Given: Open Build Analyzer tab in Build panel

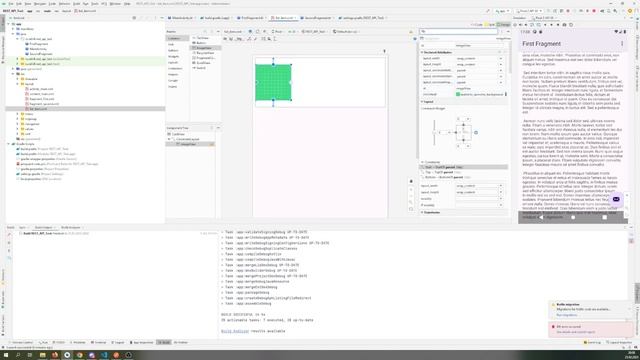Looking at the screenshot, I should pyautogui.click(x=71, y=227).
